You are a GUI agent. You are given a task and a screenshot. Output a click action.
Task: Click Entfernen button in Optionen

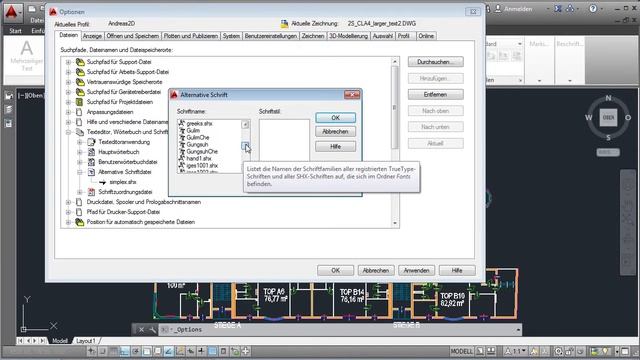[436, 94]
